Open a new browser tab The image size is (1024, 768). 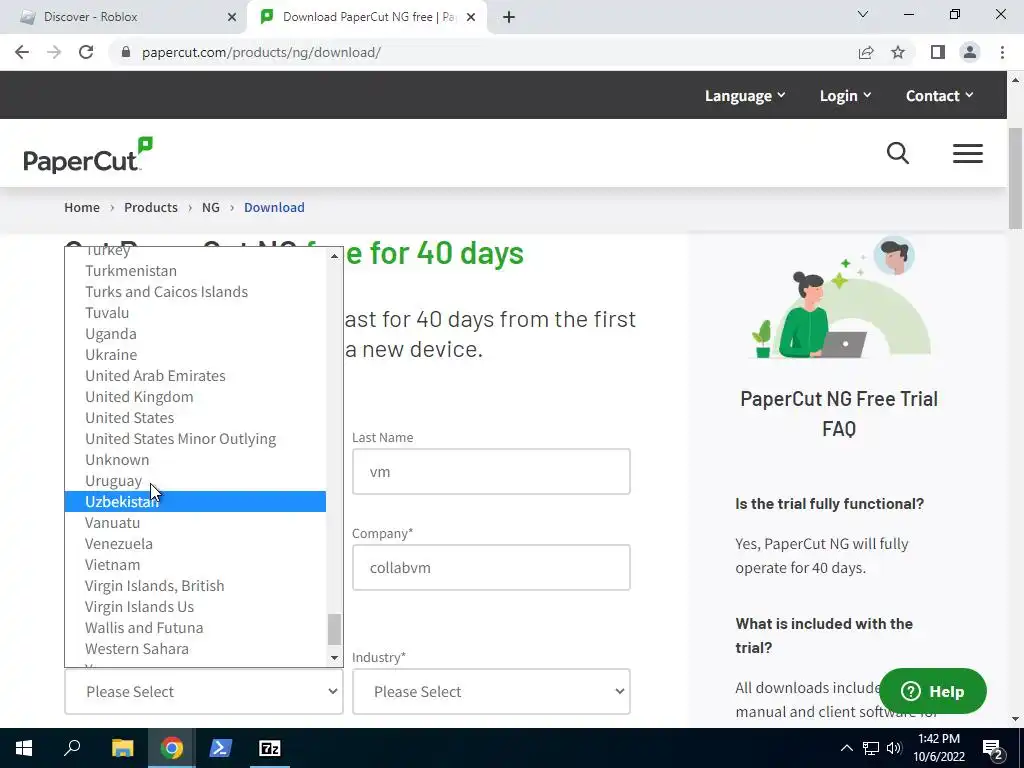(x=509, y=17)
